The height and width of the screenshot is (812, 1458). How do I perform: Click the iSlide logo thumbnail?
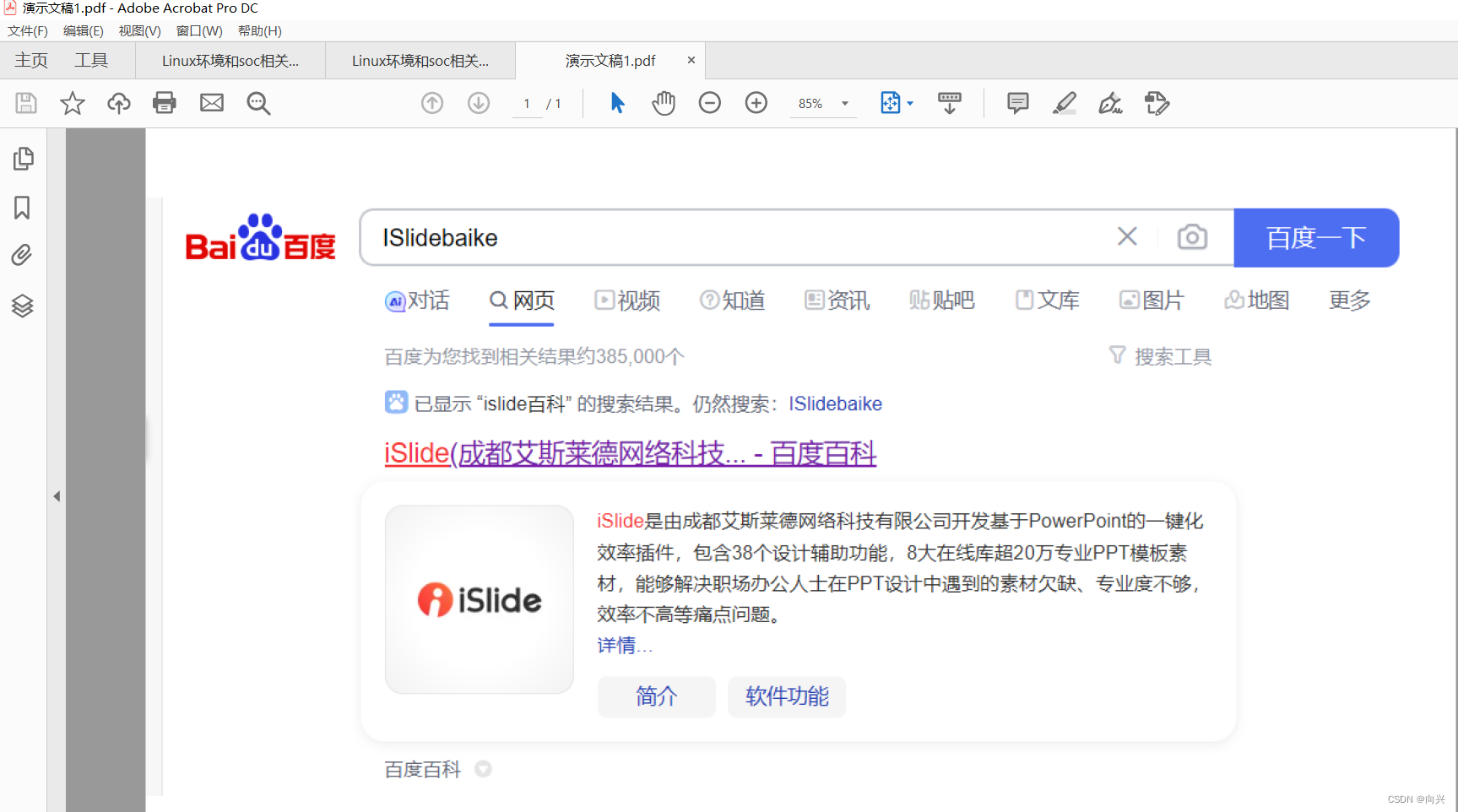tap(480, 599)
